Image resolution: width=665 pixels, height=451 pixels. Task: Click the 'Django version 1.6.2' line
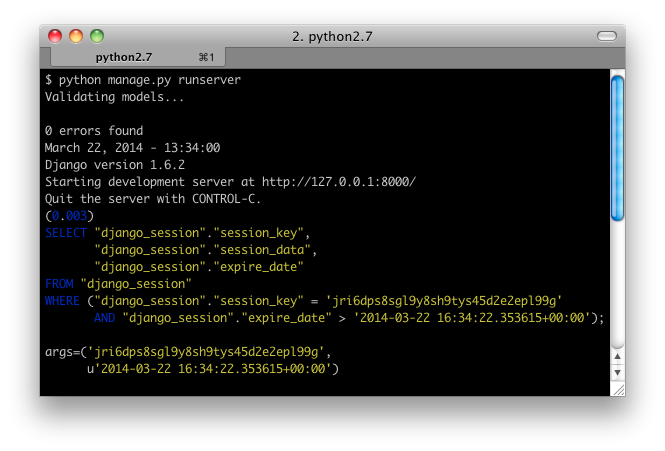(115, 165)
